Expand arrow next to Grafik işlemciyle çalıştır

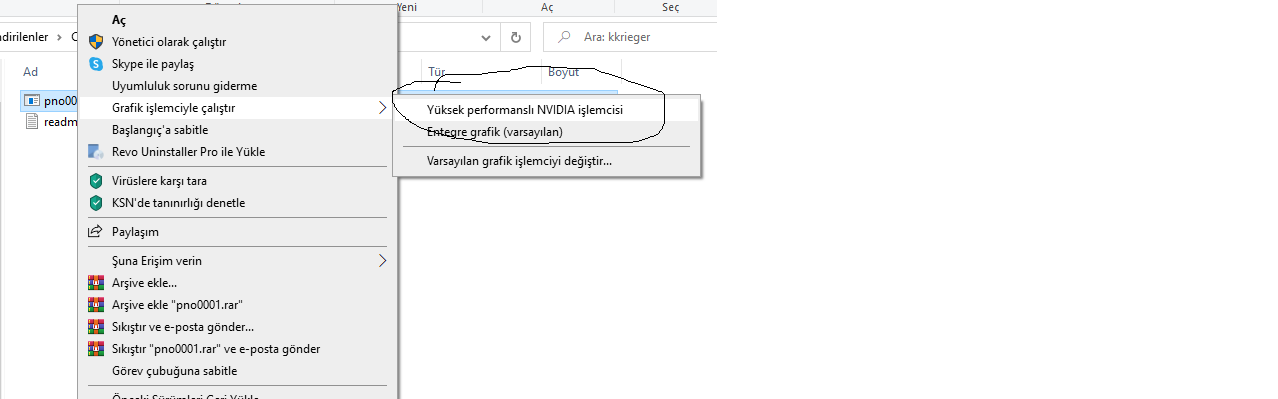click(383, 108)
